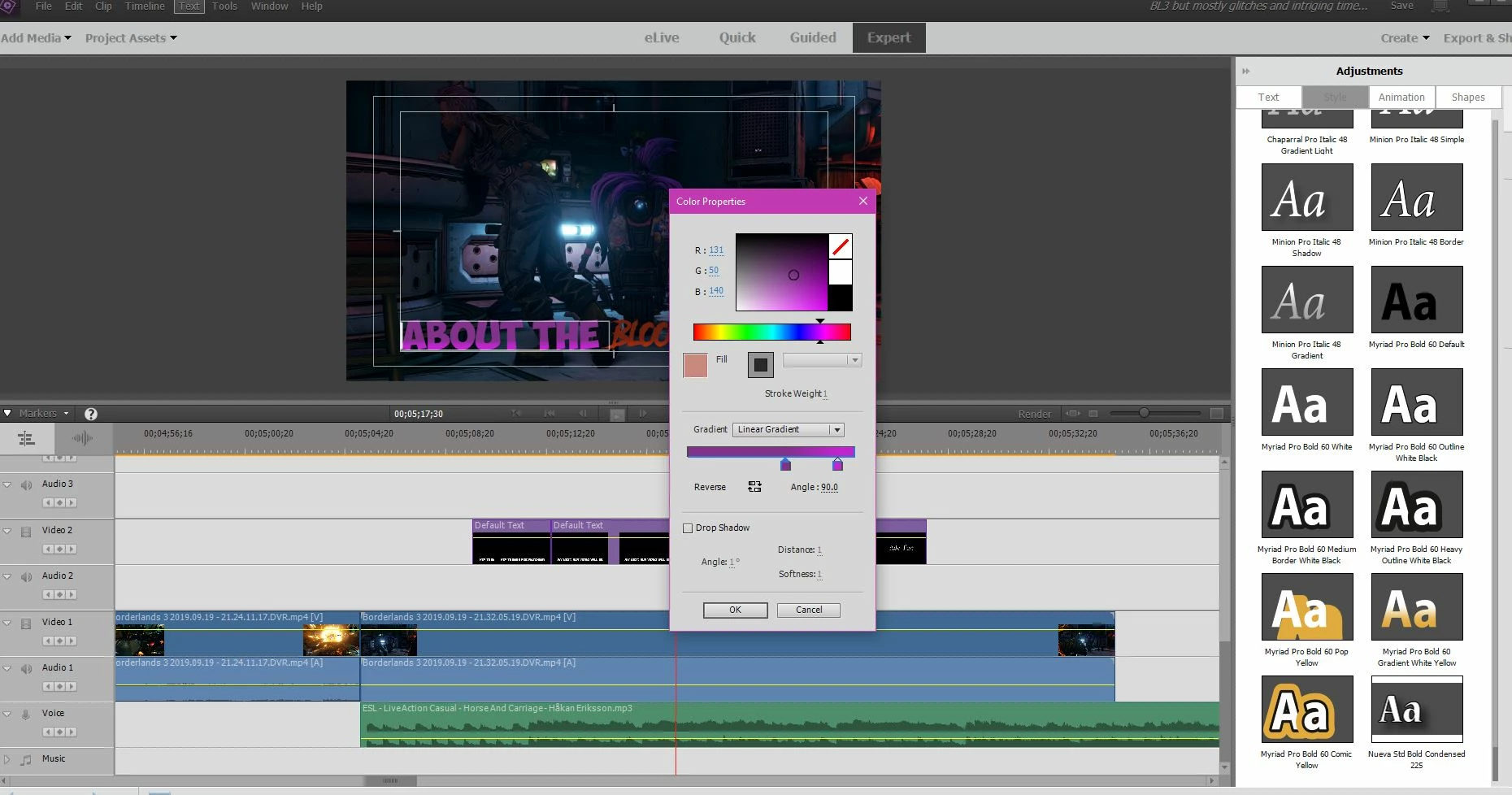Click the Fill color swatch
The width and height of the screenshot is (1512, 795).
tap(696, 366)
